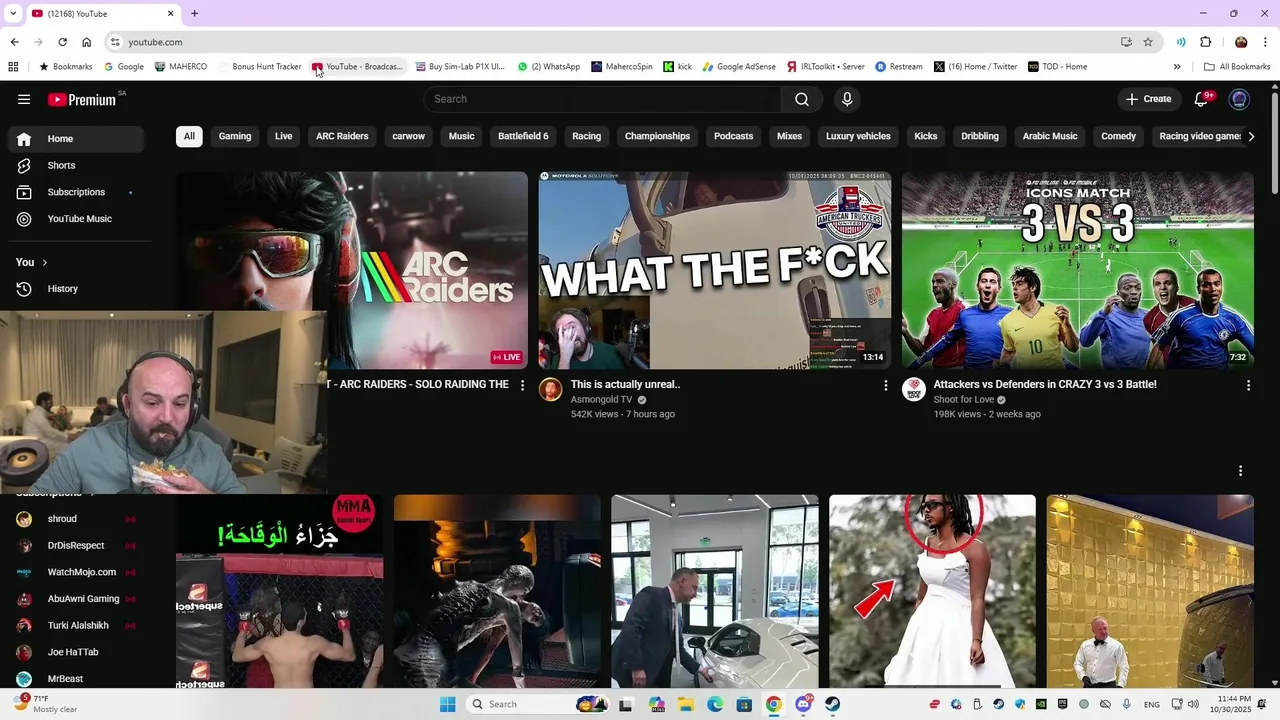Select the Battlefield 6 filter chip

(523, 136)
